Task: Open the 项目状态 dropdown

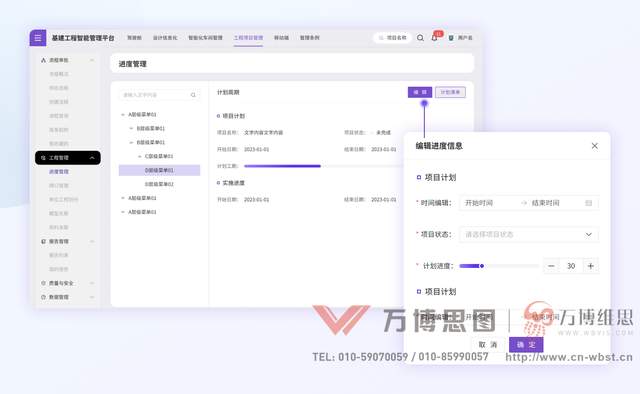Action: 529,234
